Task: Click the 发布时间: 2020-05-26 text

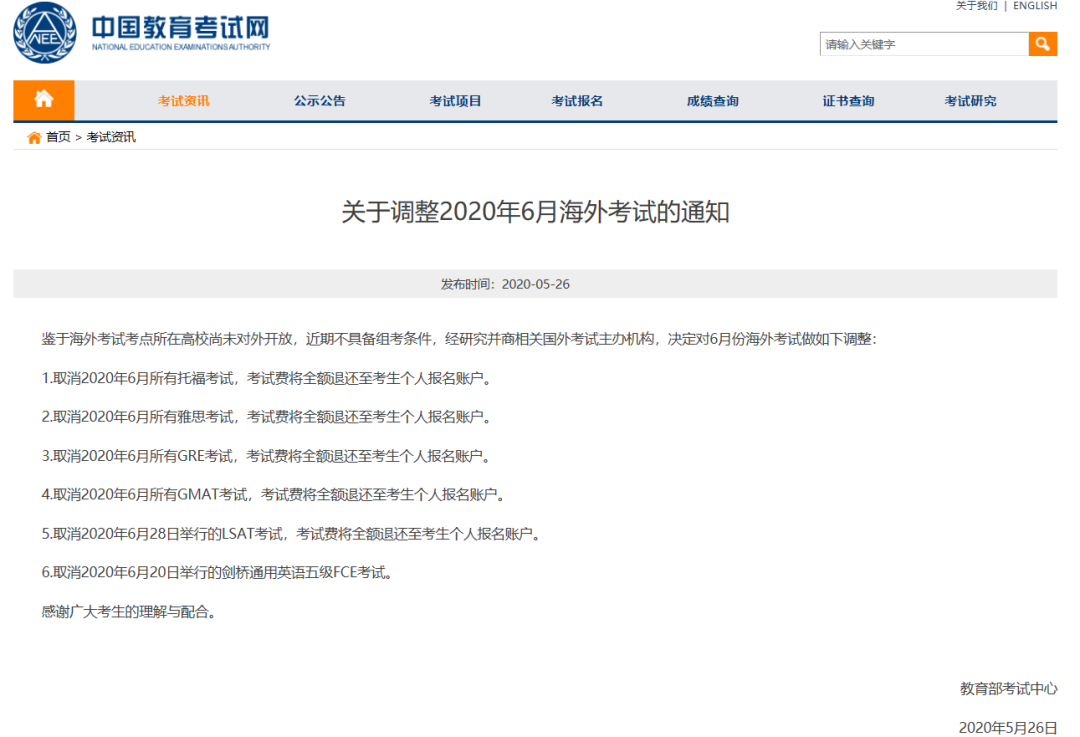Action: point(505,284)
